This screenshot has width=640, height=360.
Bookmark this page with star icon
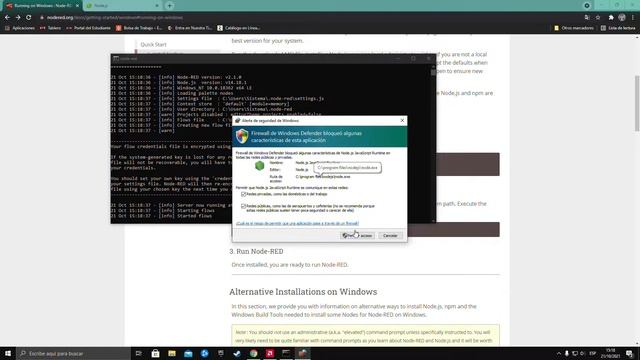tap(598, 18)
